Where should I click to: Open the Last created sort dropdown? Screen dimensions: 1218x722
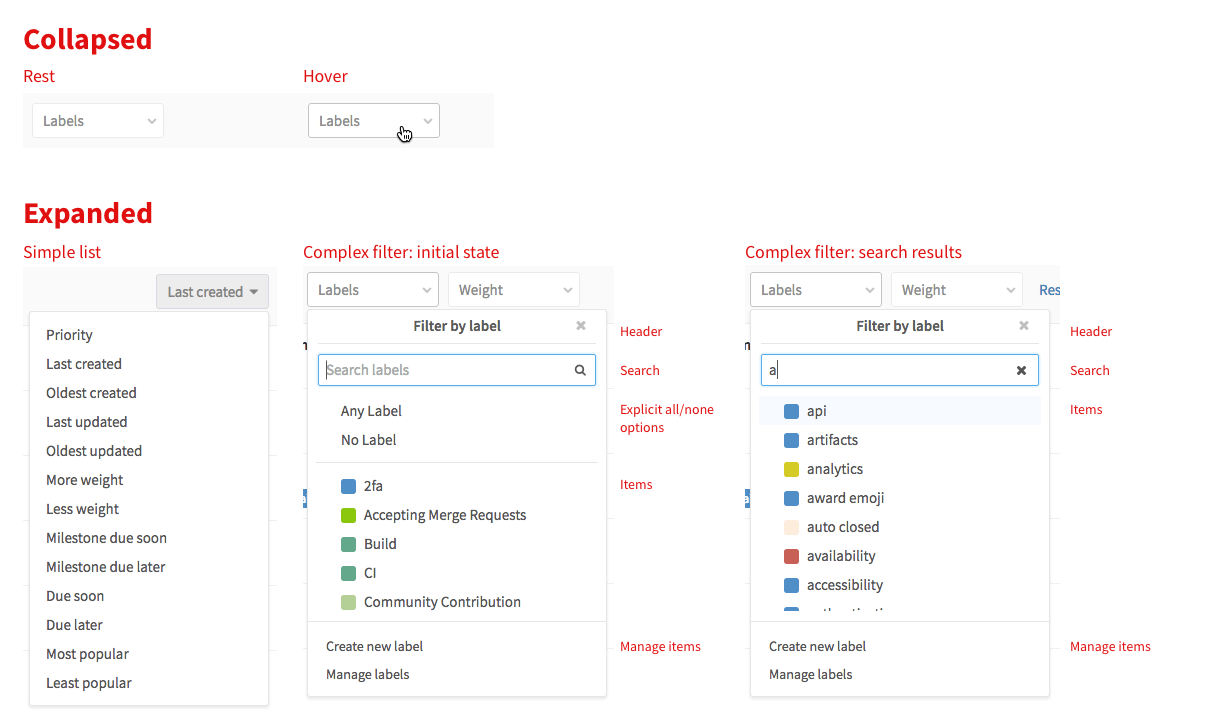click(212, 291)
